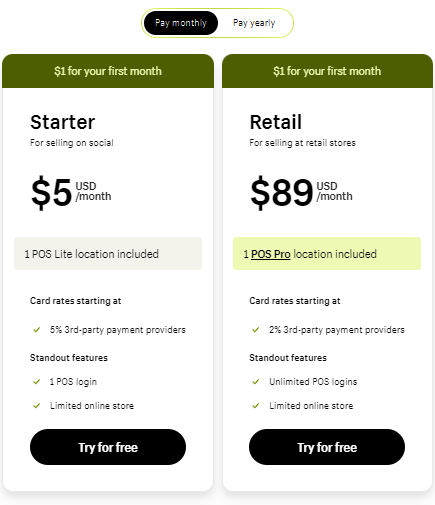The height and width of the screenshot is (505, 435).
Task: Click checkmark by Starter's Limited online store
Action: point(37,406)
